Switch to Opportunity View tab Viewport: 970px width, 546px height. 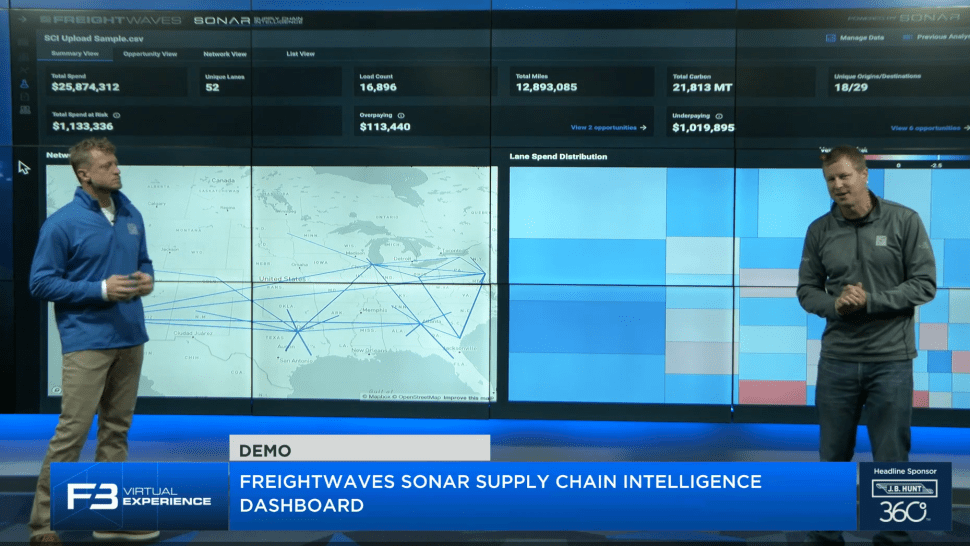point(150,54)
